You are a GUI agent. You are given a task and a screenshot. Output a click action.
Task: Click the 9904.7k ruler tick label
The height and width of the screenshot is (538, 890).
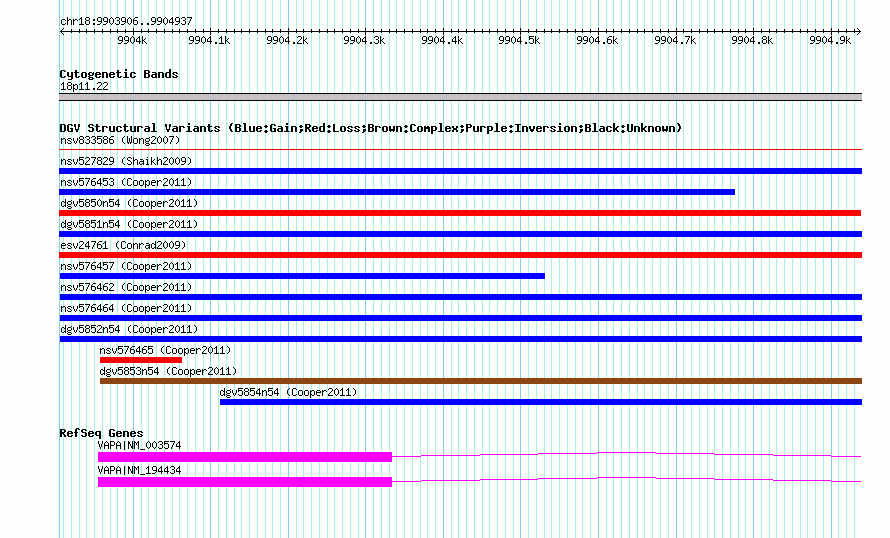[675, 40]
